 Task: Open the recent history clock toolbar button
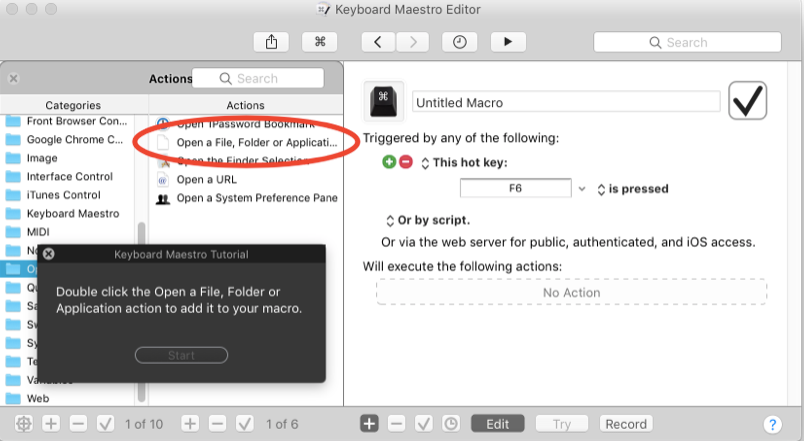click(x=459, y=42)
